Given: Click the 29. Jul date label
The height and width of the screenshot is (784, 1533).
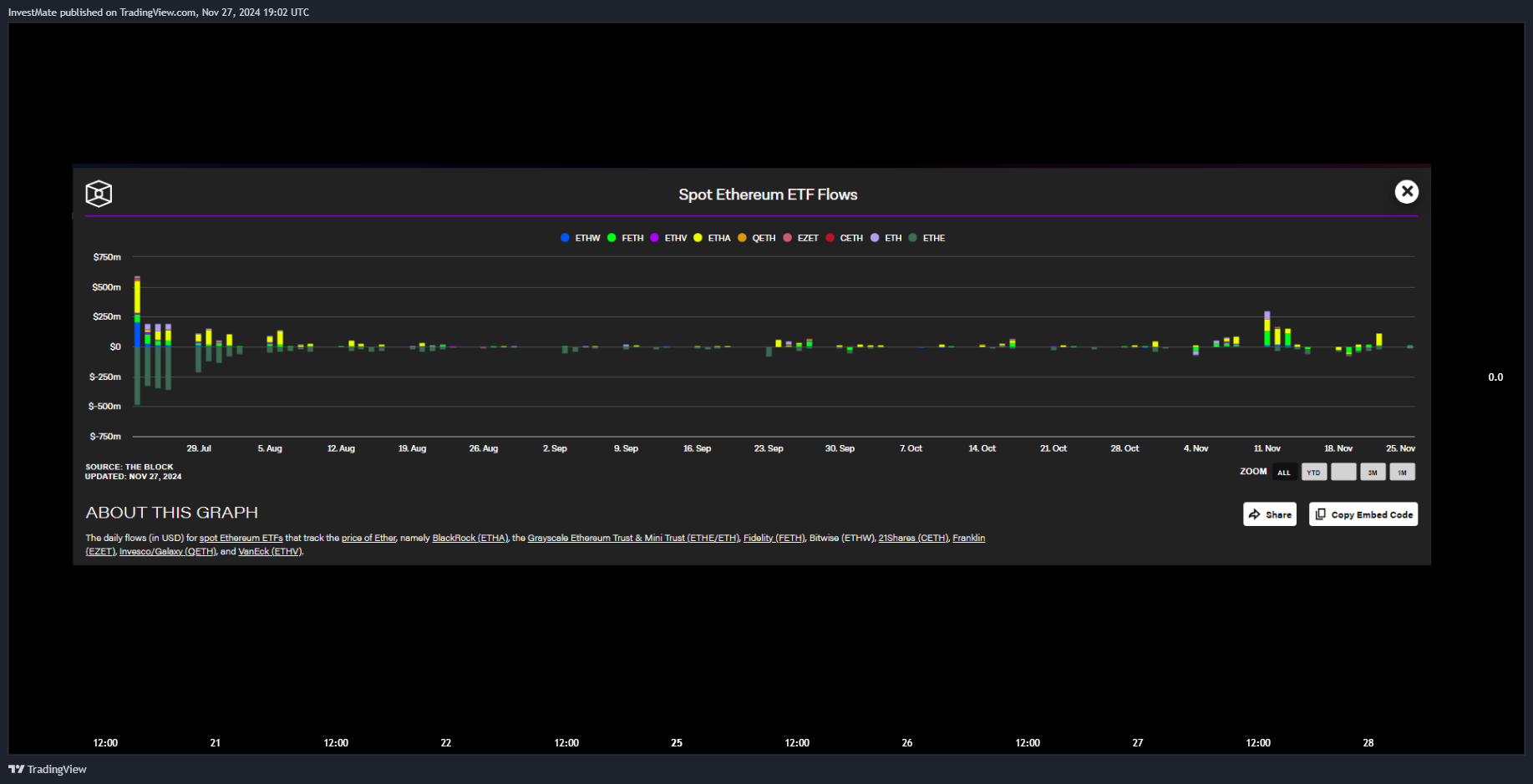Looking at the screenshot, I should tap(199, 448).
